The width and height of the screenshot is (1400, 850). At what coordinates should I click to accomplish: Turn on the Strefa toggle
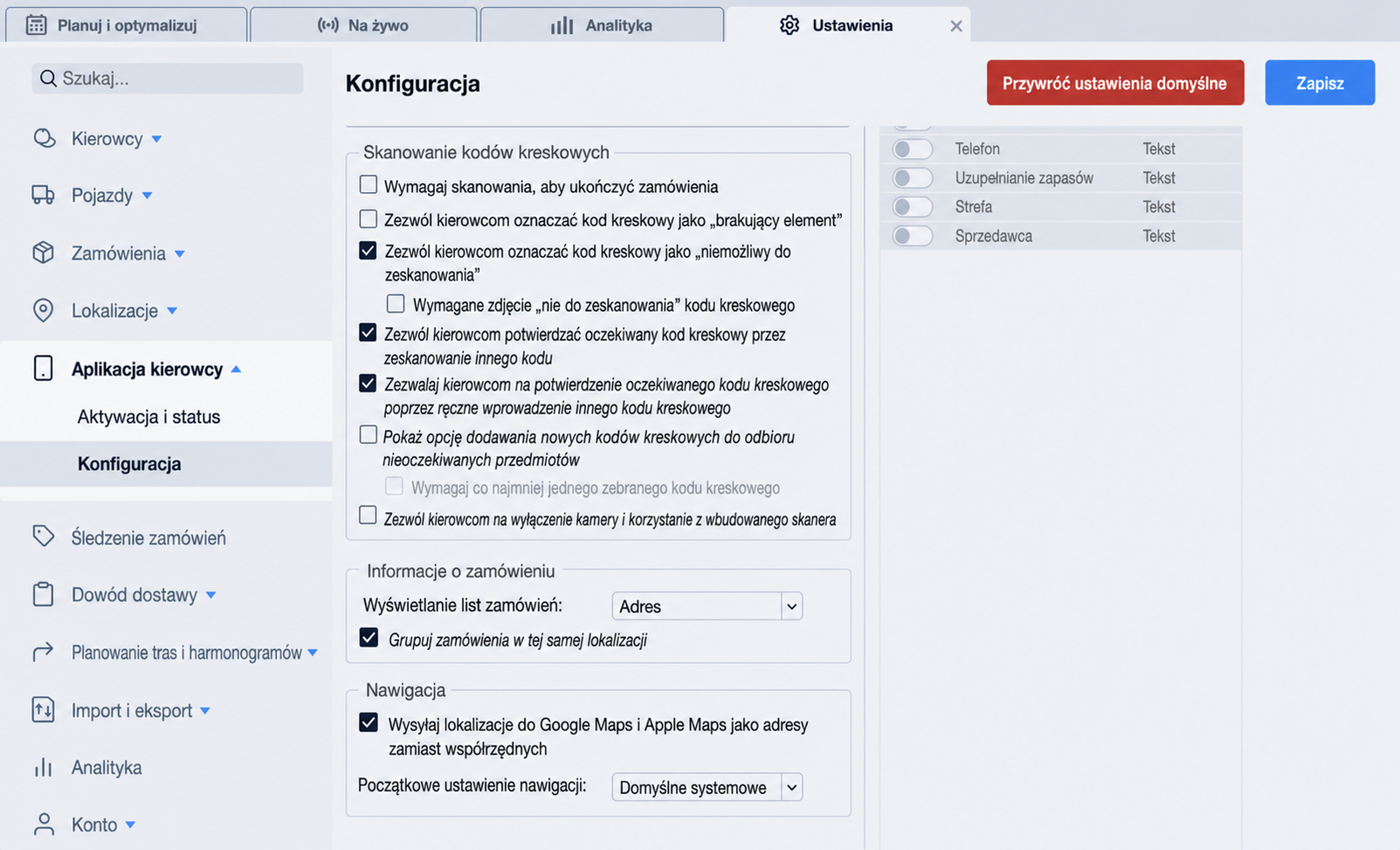point(913,207)
